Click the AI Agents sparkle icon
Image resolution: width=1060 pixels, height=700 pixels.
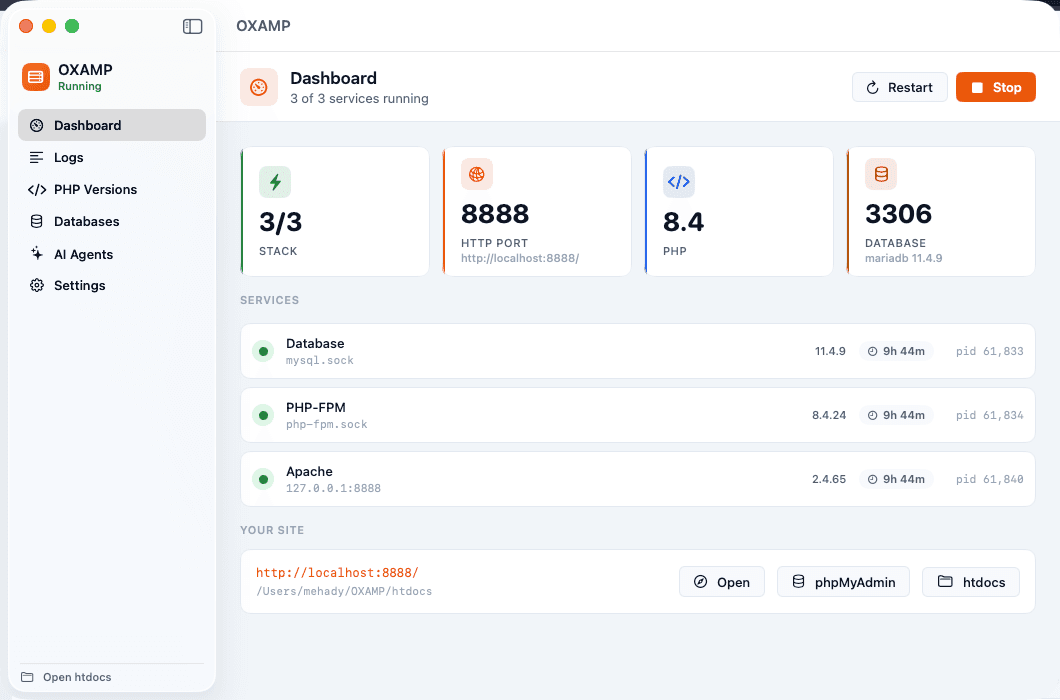click(37, 254)
